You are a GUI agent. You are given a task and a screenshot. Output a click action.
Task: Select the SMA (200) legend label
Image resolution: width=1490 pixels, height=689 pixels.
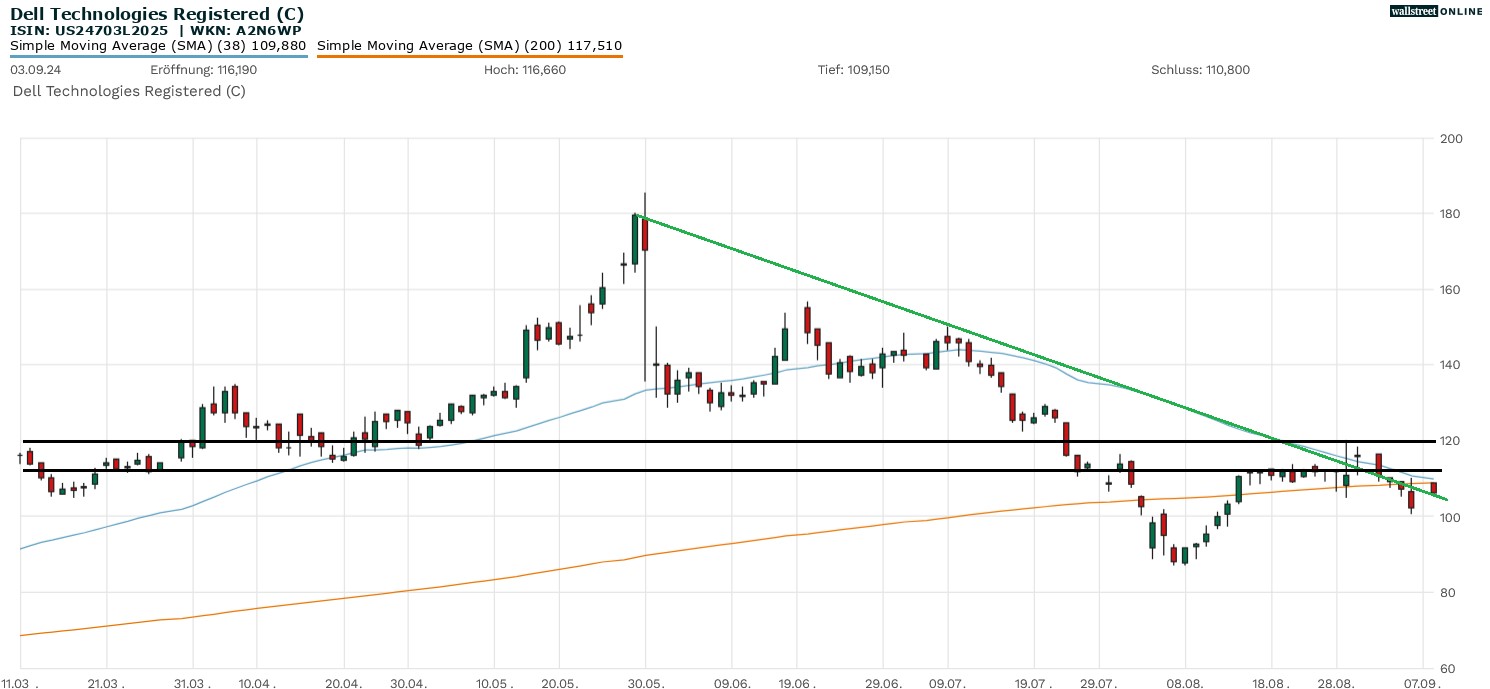(x=469, y=45)
